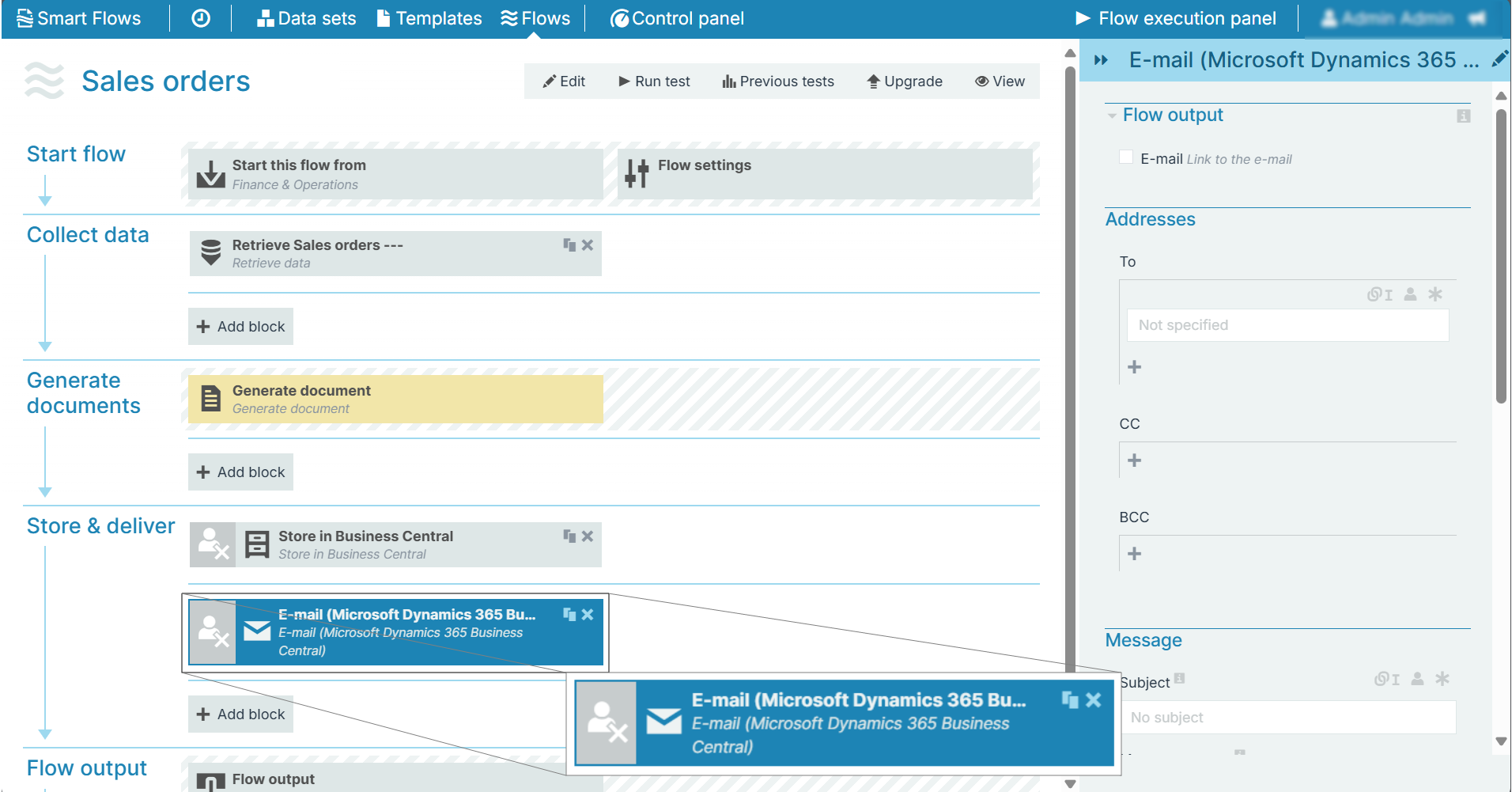Tick the E-mail link to the e-mail checkbox

coord(1126,157)
